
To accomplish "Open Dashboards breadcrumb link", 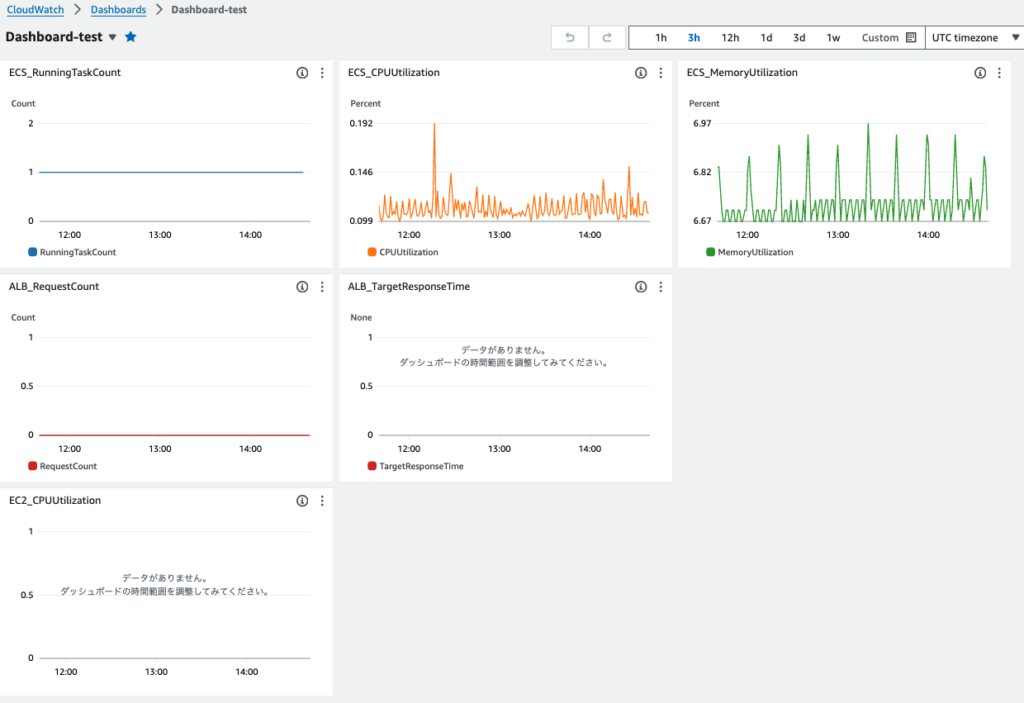I will tap(118, 10).
